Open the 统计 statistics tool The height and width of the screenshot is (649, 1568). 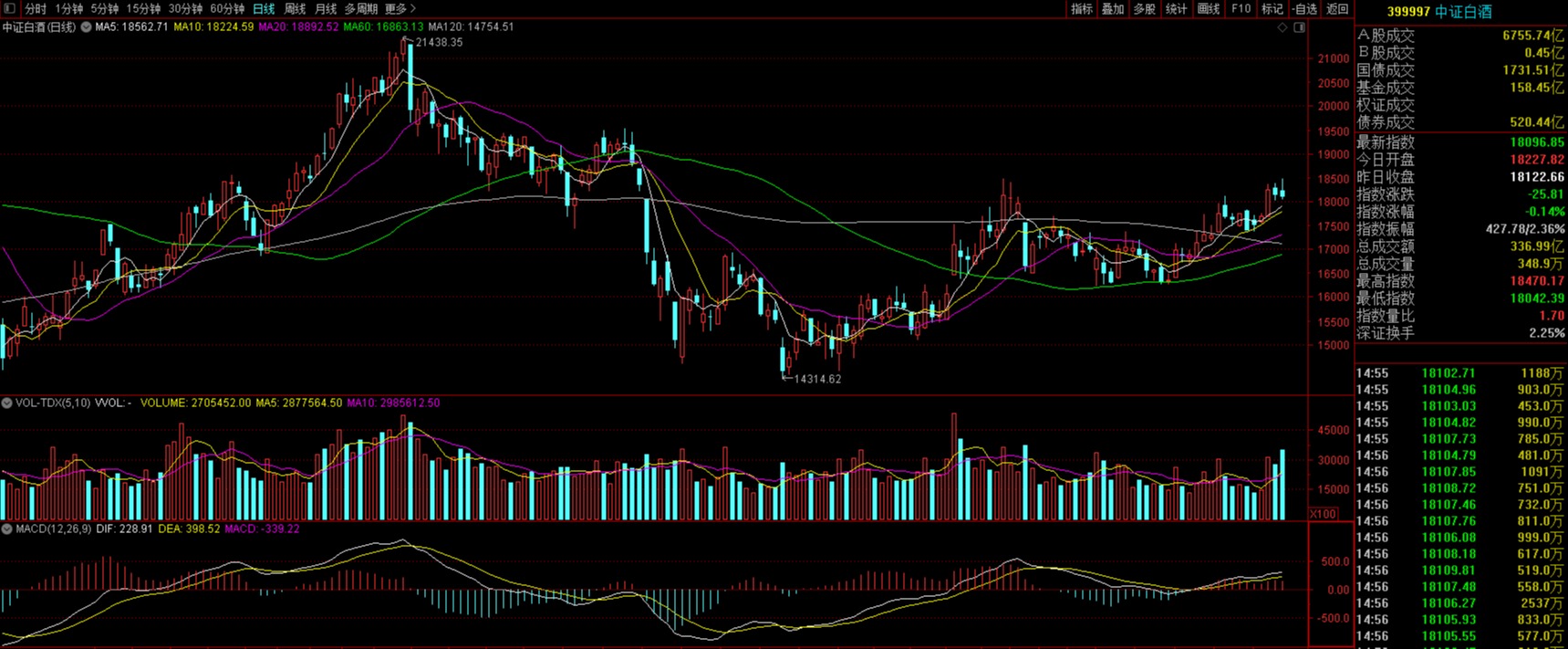point(1177,9)
